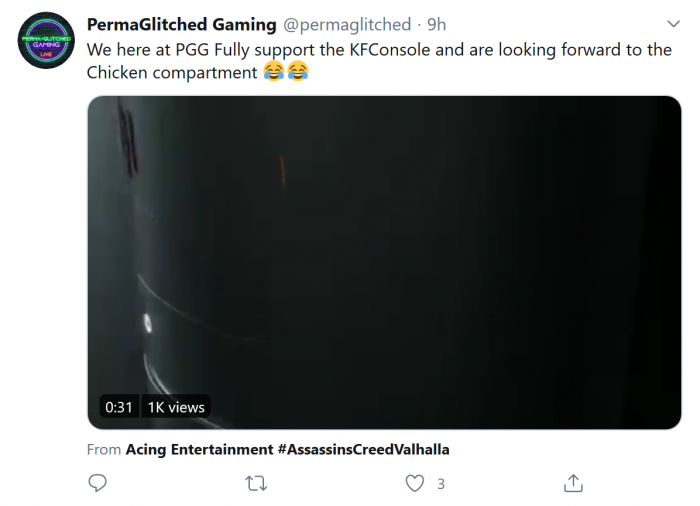Click the PermaGlitched Gaming display name
Screen dimensions: 700x506
tap(181, 24)
